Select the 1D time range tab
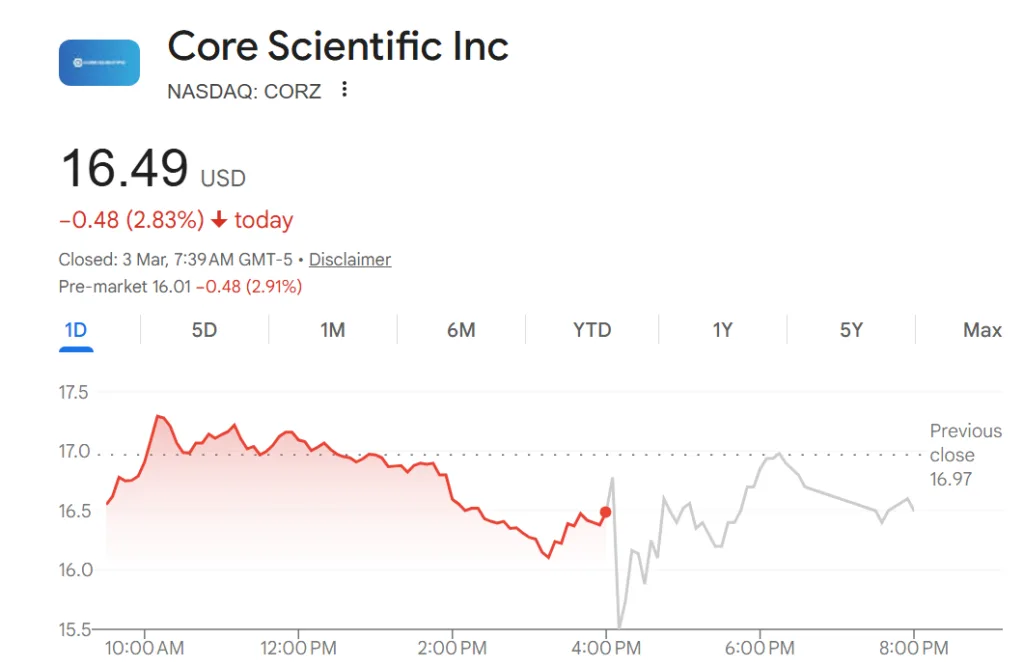Image resolution: width=1024 pixels, height=667 pixels. coord(77,330)
